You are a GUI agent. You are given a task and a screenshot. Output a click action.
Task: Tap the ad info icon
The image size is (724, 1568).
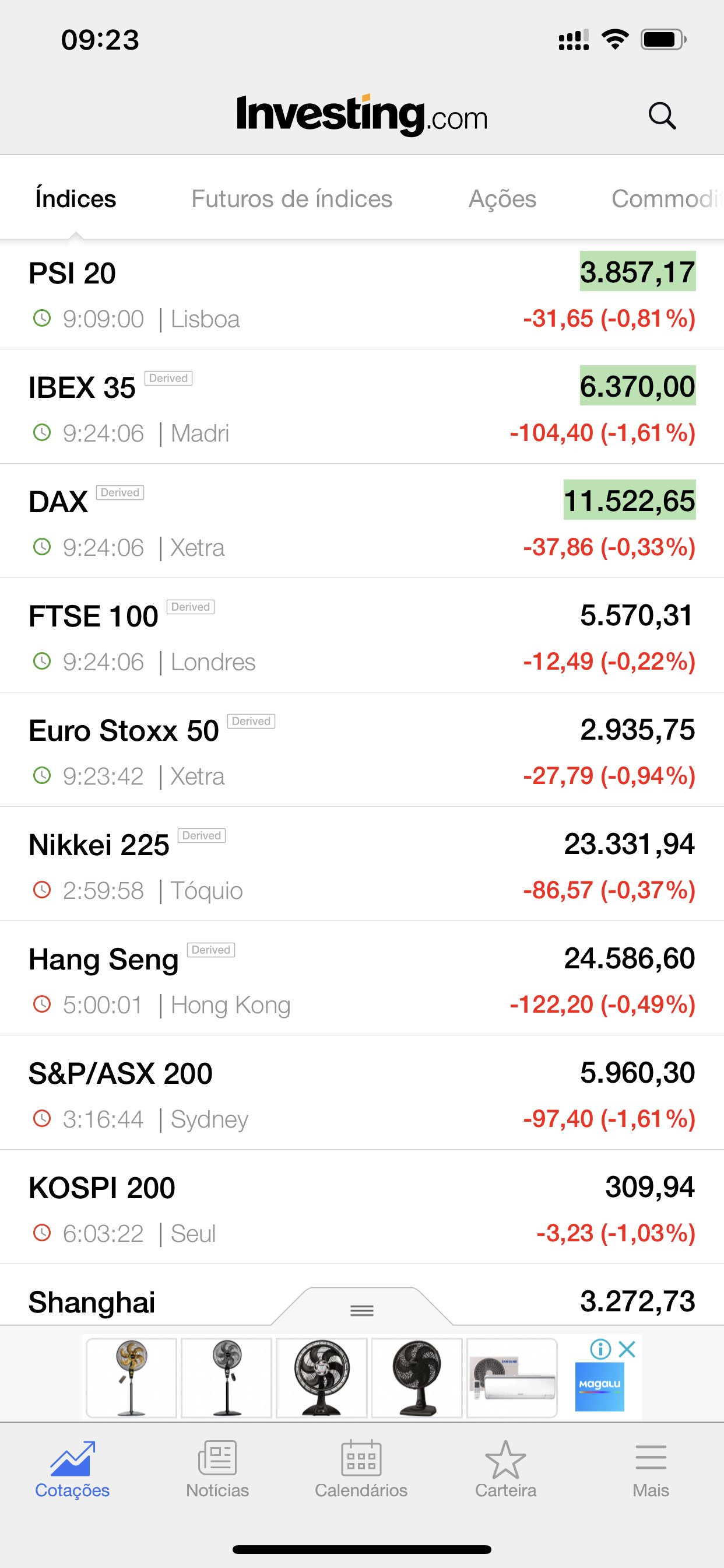coord(600,1349)
